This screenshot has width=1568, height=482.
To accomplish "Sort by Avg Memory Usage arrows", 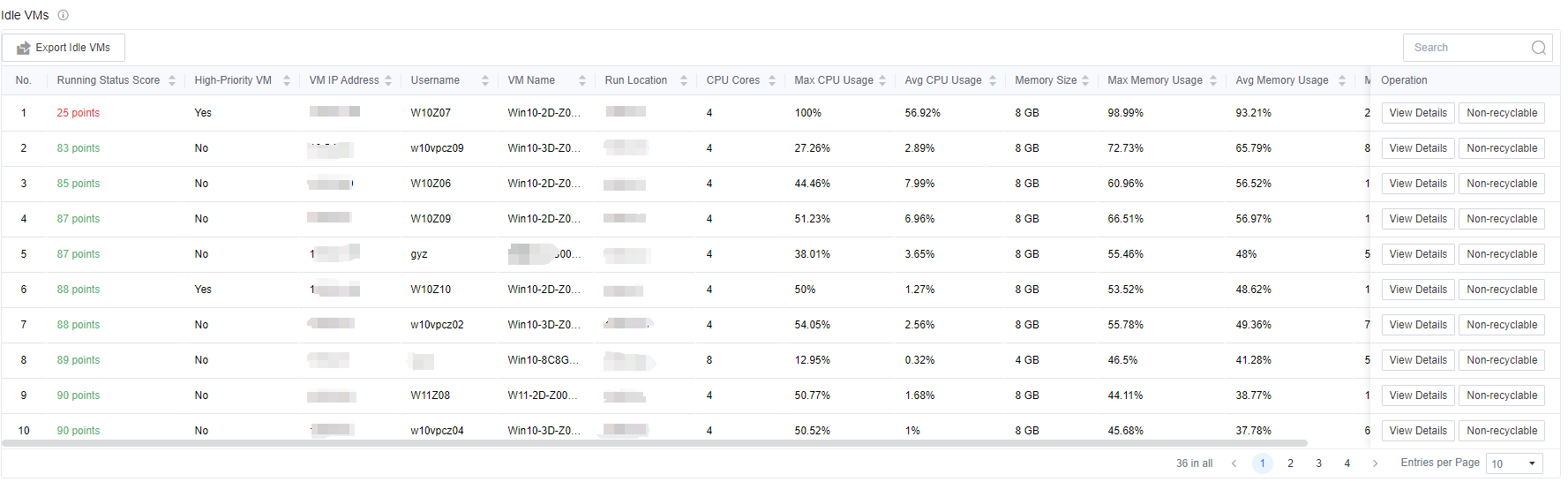I will 1342,80.
